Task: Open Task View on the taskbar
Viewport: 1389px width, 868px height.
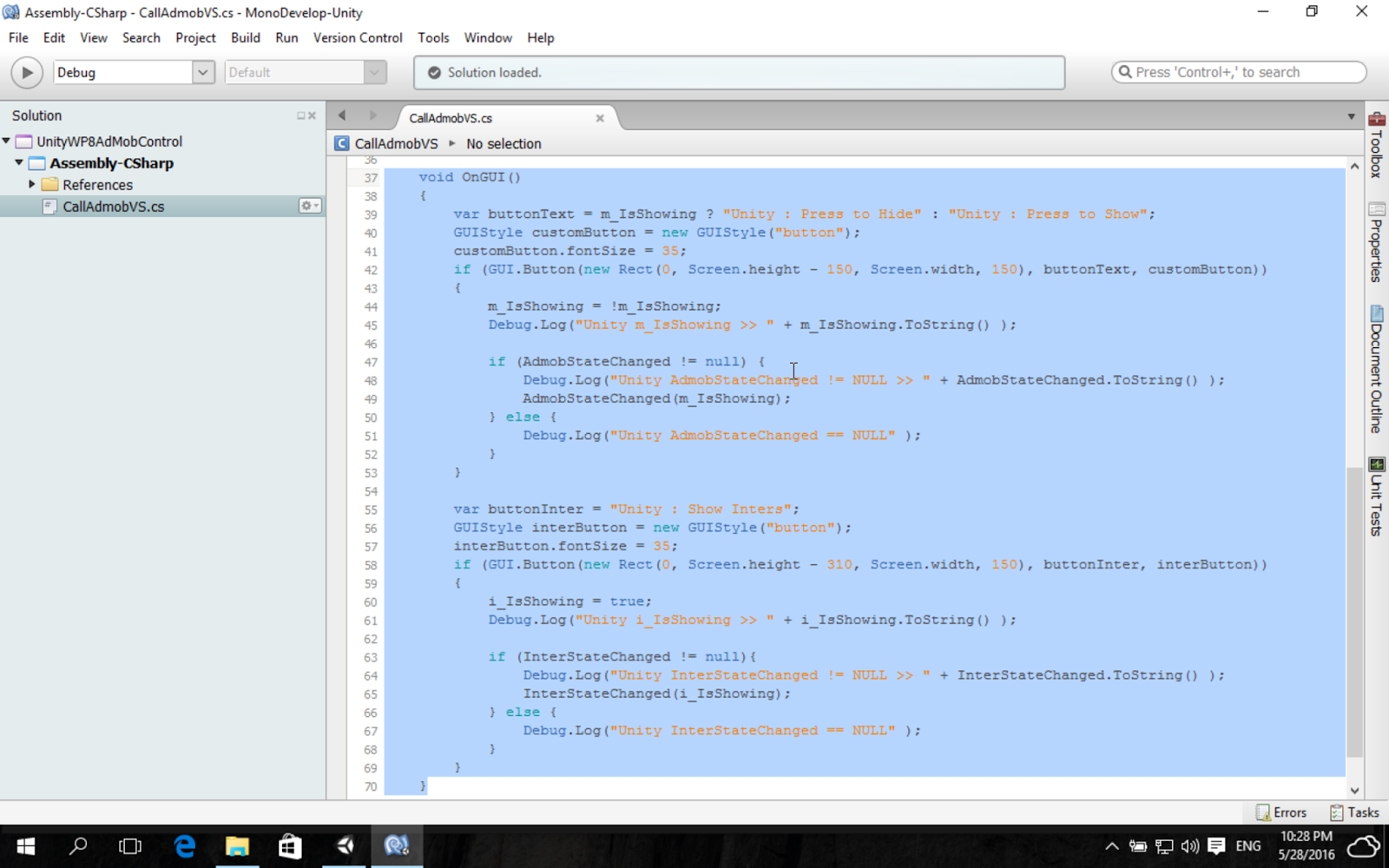Action: pyautogui.click(x=130, y=845)
